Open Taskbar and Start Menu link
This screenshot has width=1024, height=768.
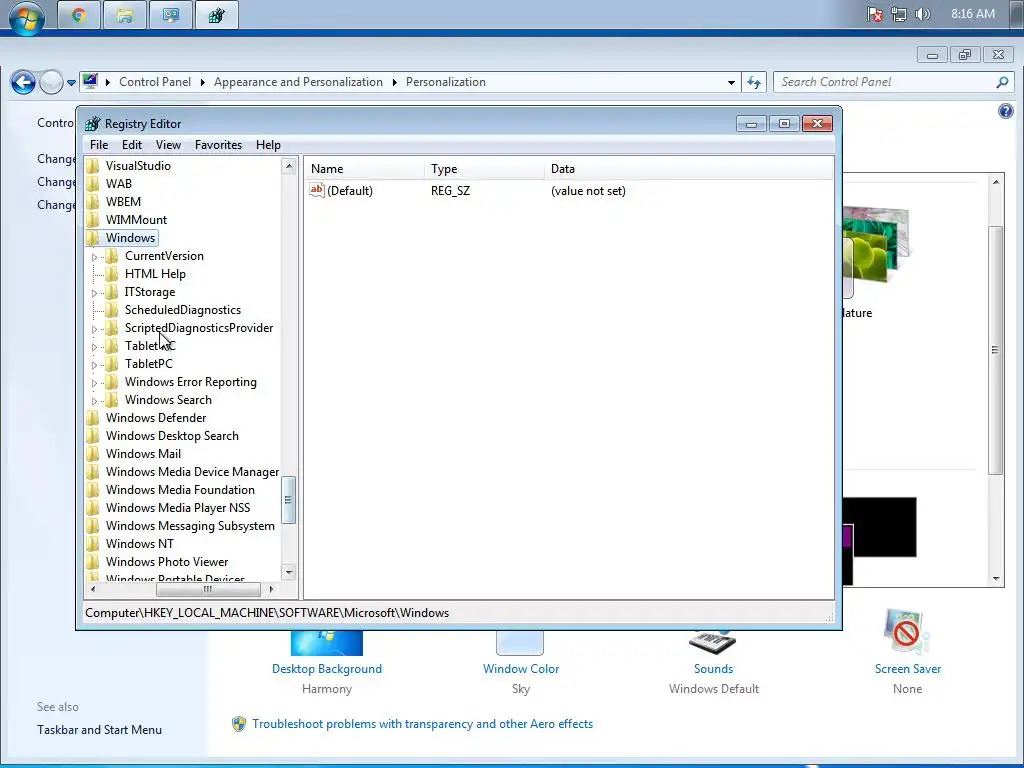[99, 730]
